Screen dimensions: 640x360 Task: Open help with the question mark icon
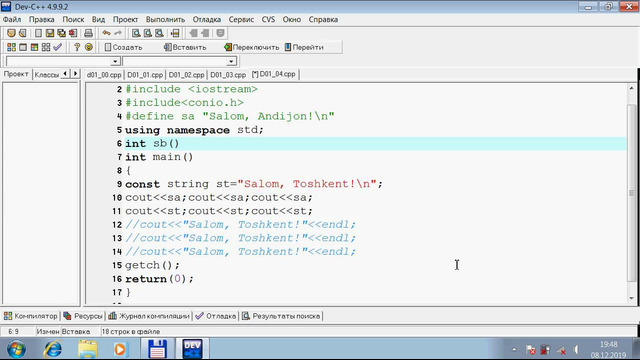pos(77,47)
